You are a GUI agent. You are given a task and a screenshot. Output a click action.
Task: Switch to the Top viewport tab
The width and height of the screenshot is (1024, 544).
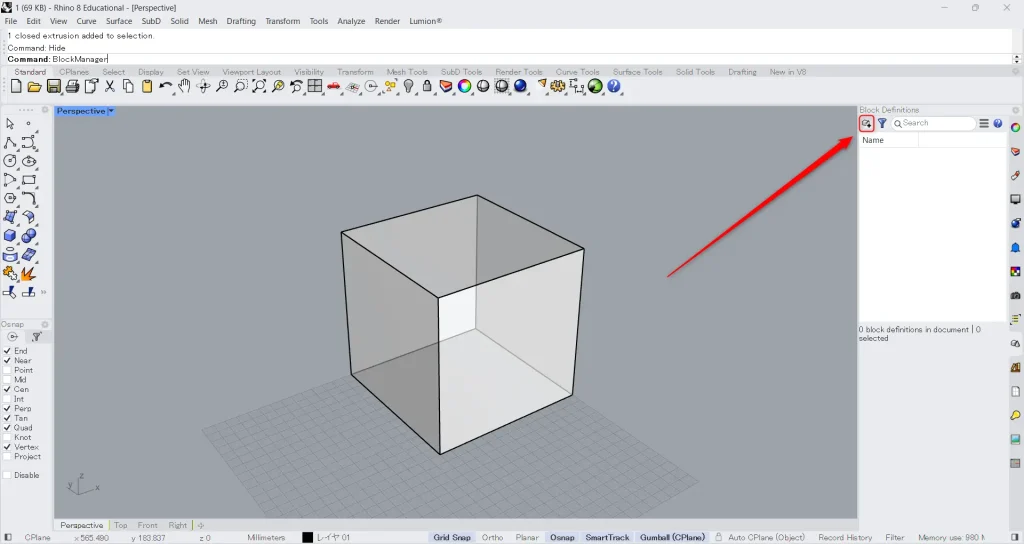point(120,525)
